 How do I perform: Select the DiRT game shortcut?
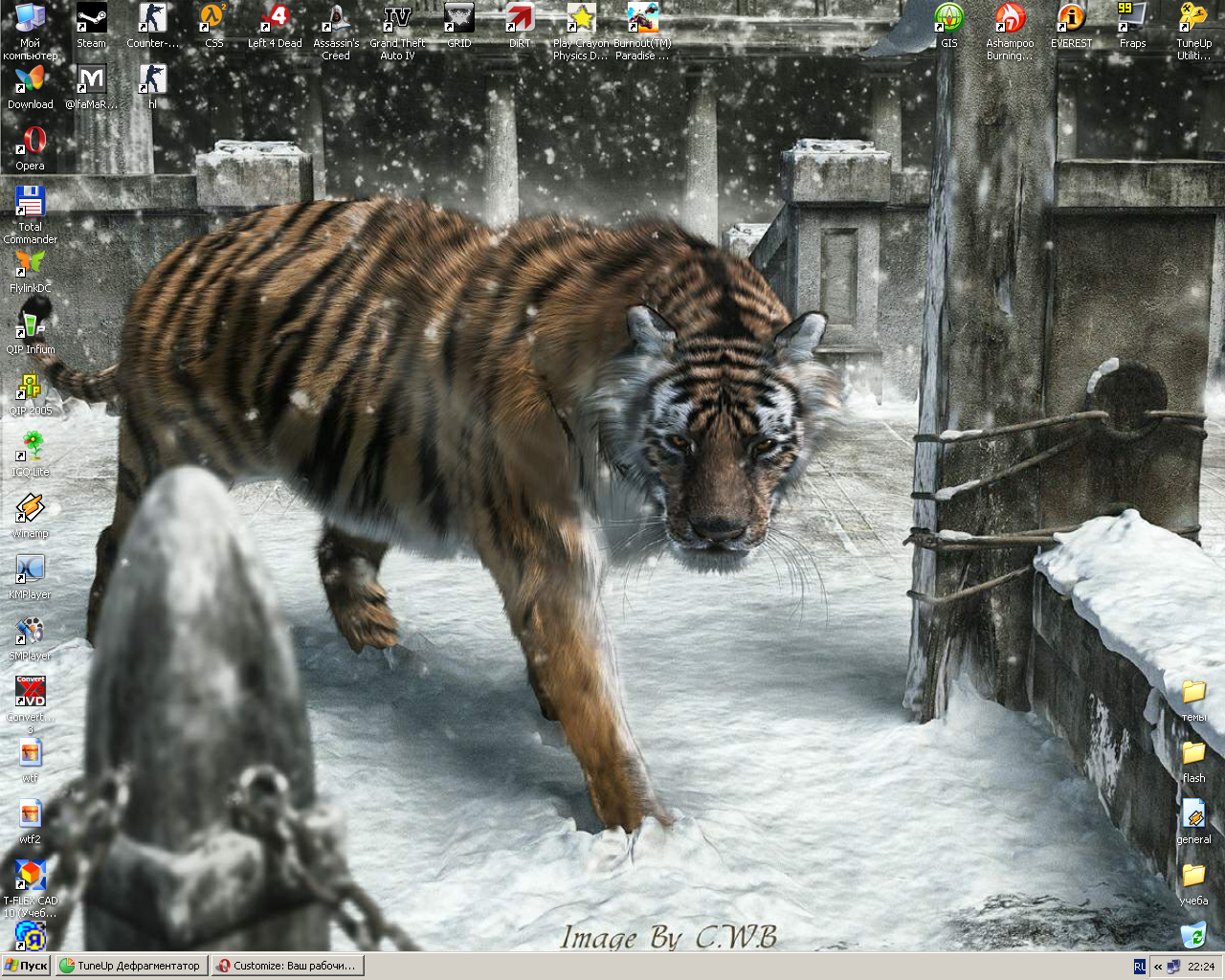pos(520,26)
